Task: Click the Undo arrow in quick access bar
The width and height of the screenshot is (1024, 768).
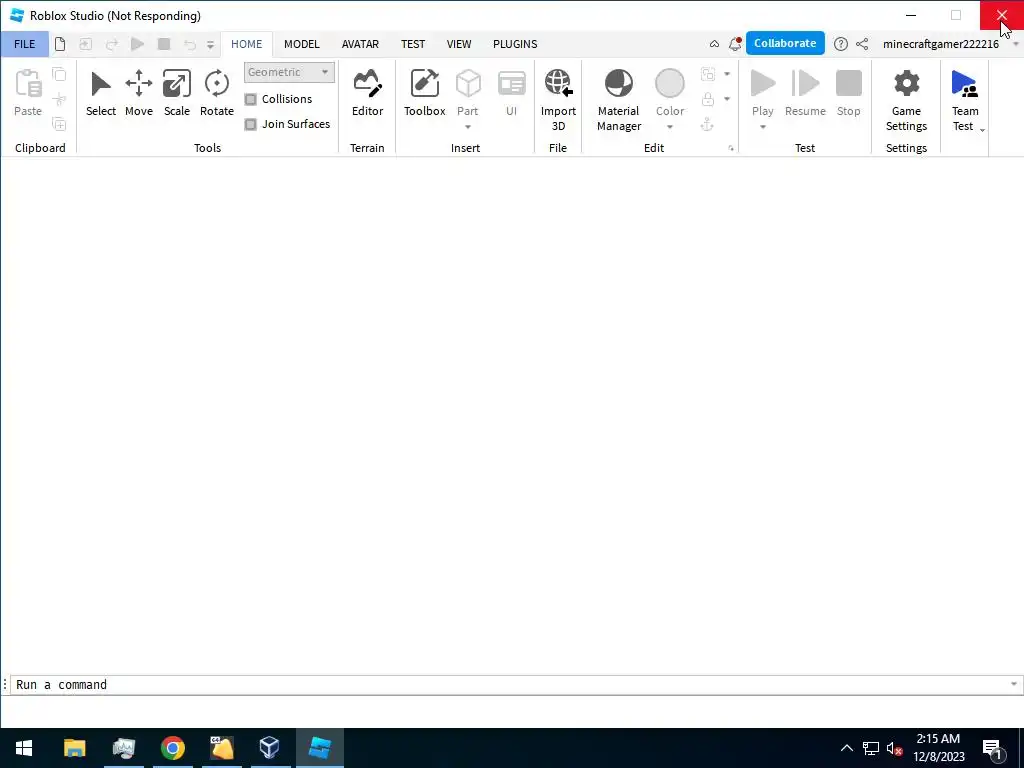Action: 189,44
